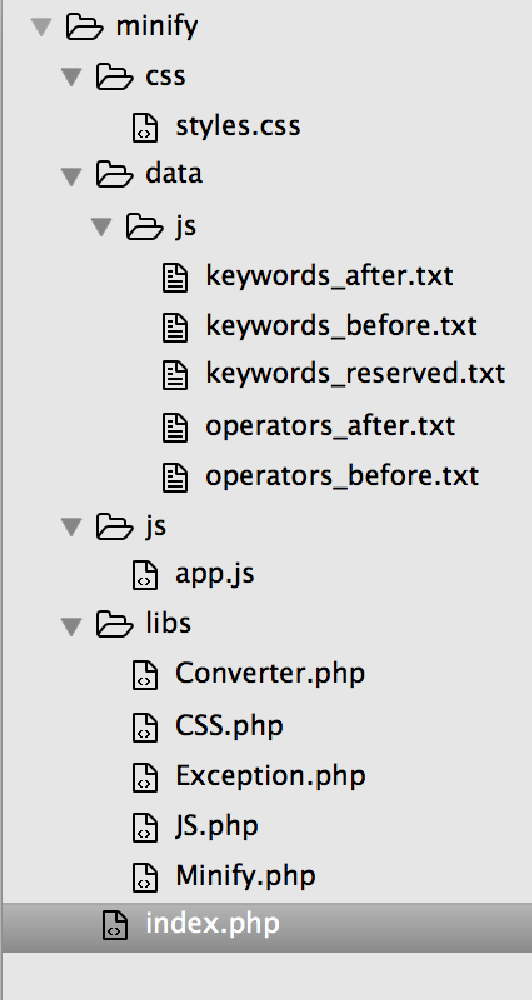Select keywords_reserved.txt in the tree

355,374
